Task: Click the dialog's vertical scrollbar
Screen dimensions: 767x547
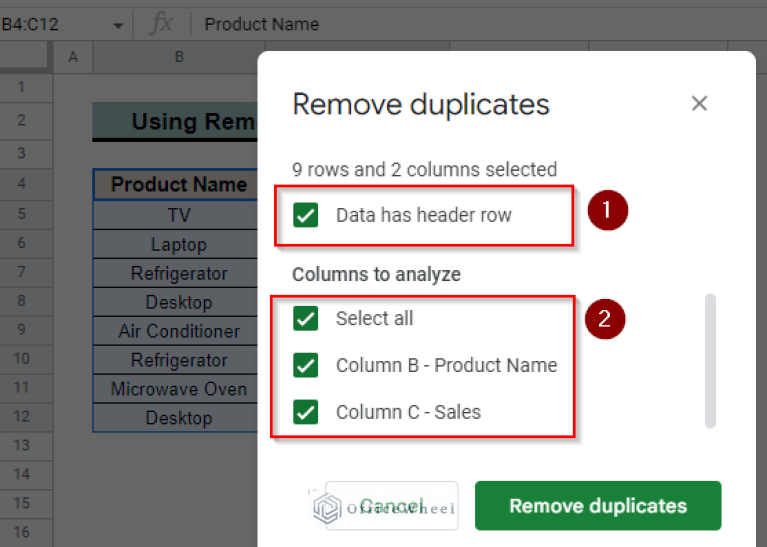Action: [x=710, y=360]
